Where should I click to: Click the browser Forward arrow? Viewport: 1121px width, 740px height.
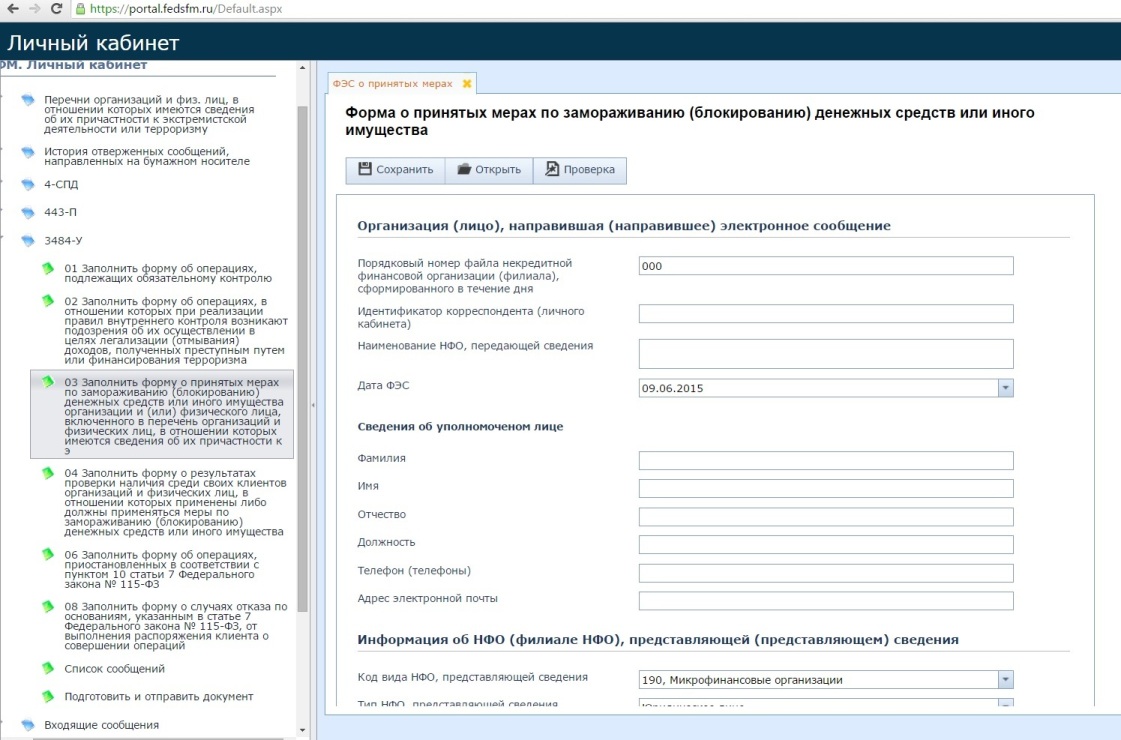(34, 9)
